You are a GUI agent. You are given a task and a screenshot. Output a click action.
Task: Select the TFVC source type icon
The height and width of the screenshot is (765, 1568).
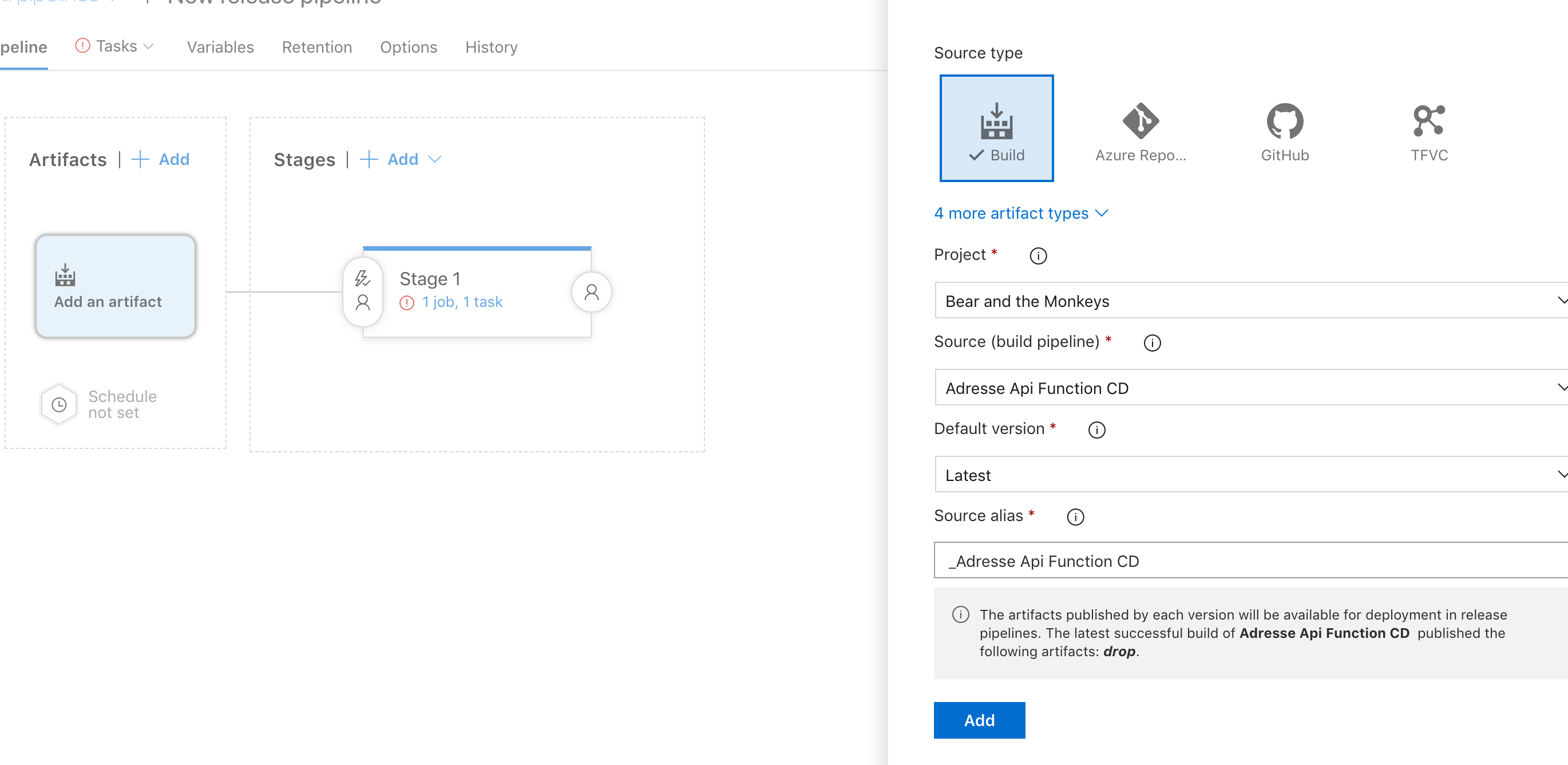[x=1428, y=131]
